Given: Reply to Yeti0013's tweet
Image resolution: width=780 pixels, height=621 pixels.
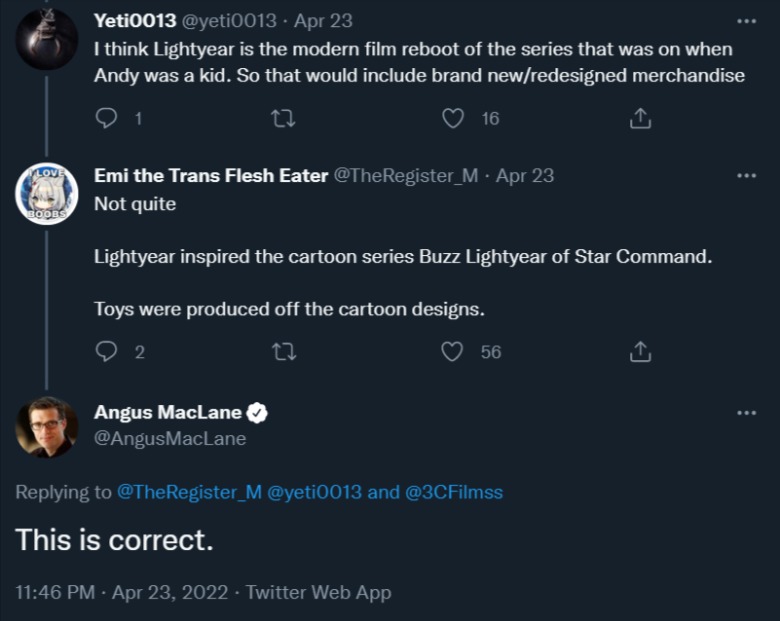Looking at the screenshot, I should click(x=107, y=119).
